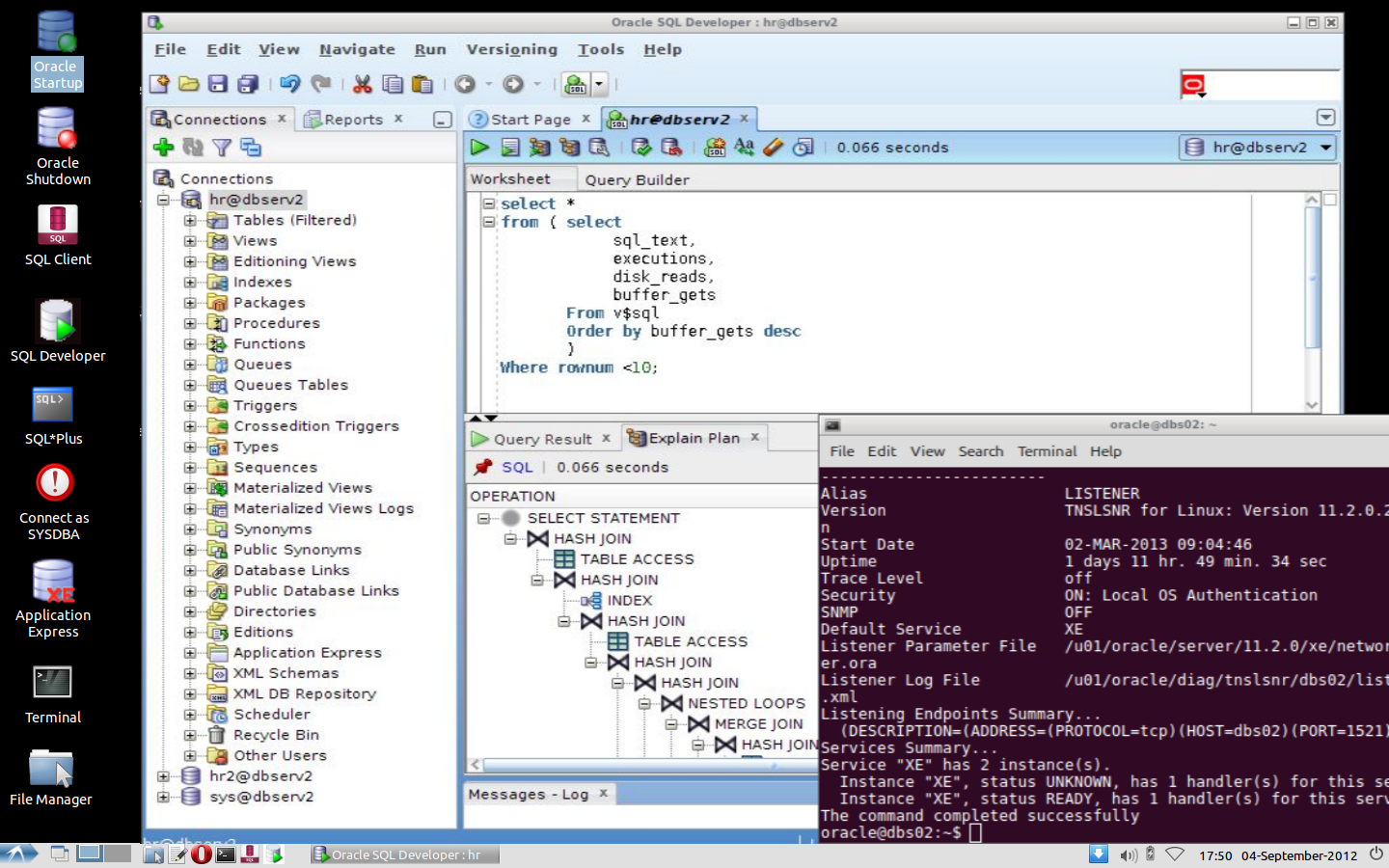Click the Run Script icon
The width and height of the screenshot is (1389, 868).
(510, 148)
